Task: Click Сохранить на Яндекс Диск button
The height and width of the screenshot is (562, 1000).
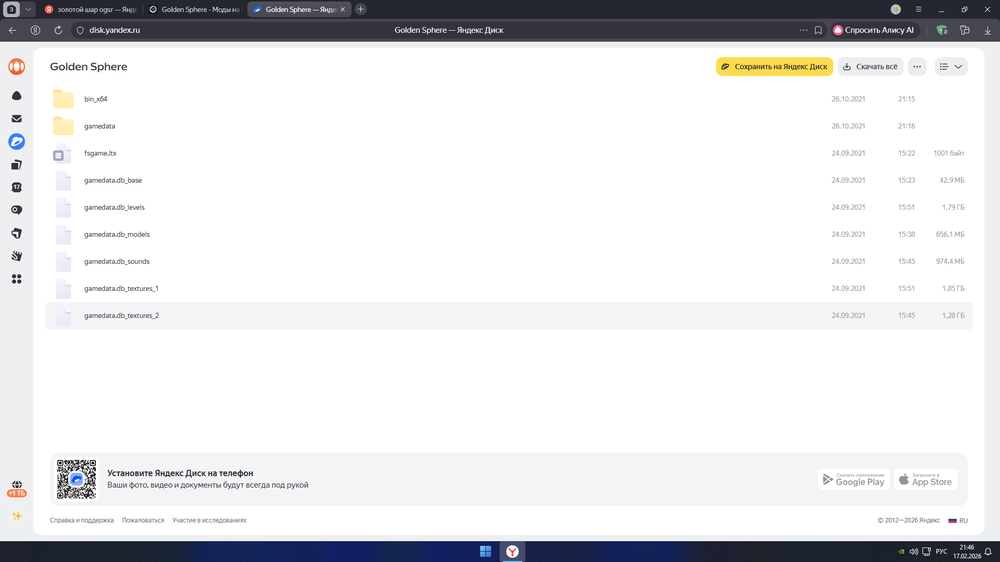Action: coord(774,66)
